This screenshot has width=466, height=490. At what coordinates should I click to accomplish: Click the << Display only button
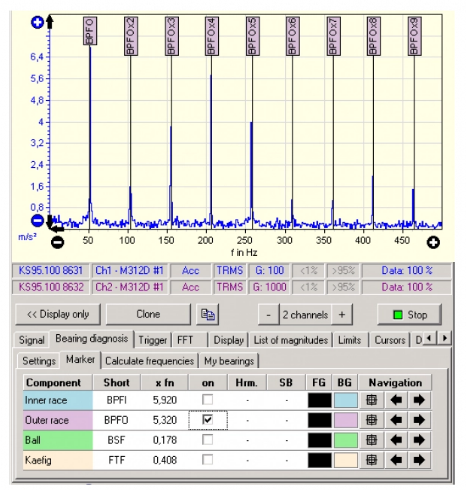pyautogui.click(x=58, y=314)
